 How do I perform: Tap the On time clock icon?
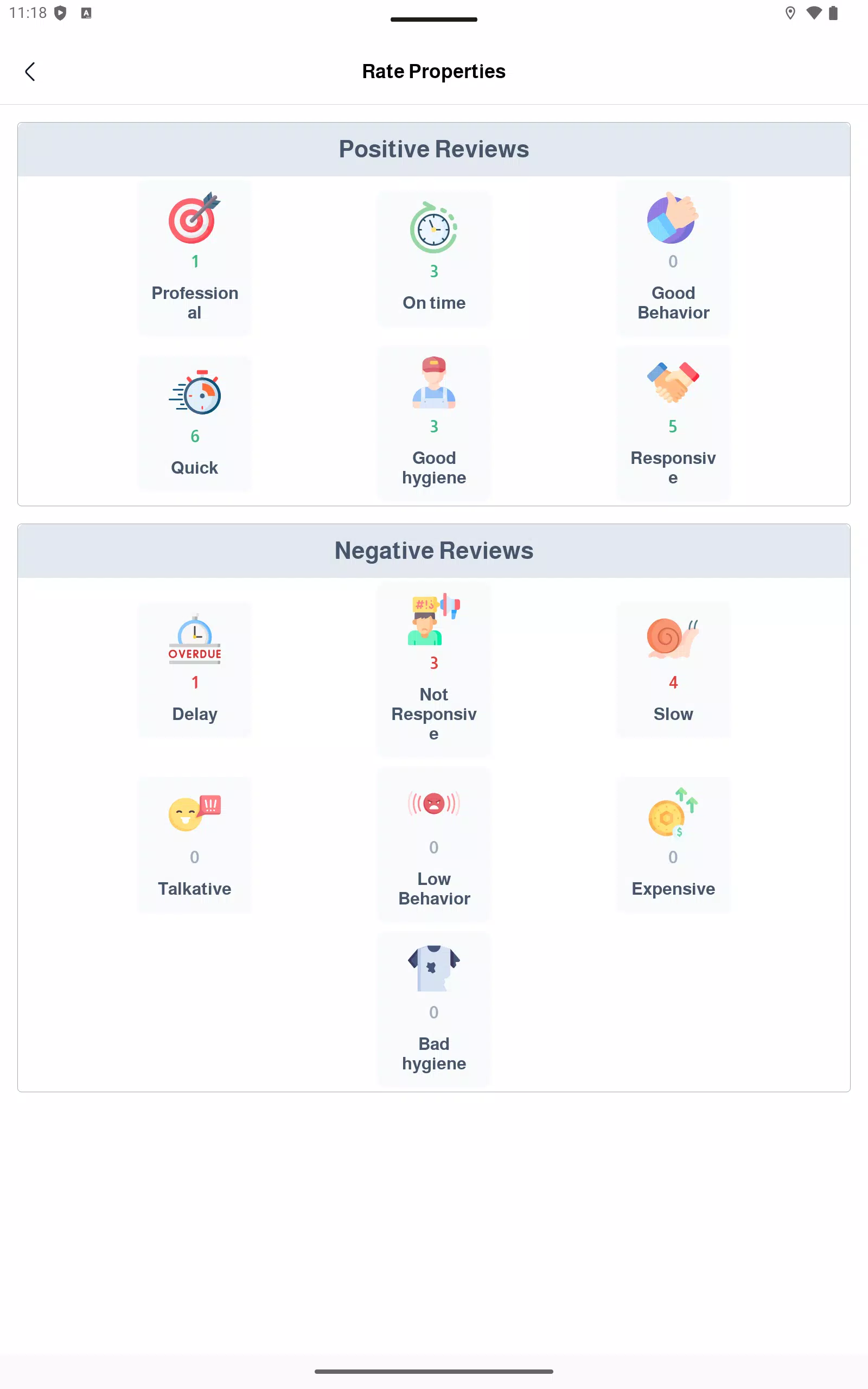point(433,227)
